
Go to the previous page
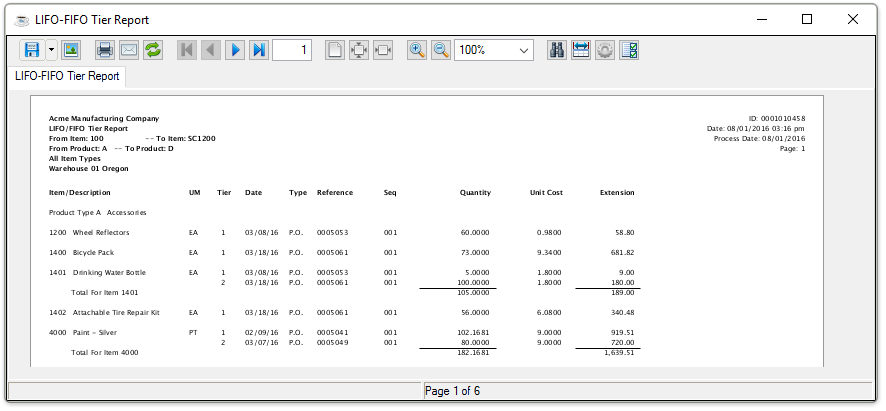click(x=211, y=50)
